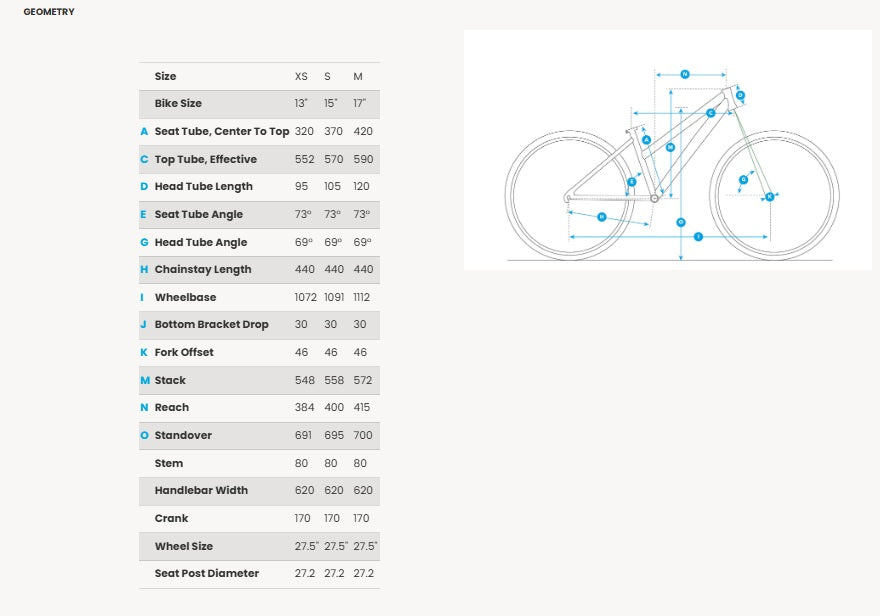Click the E seat angle marker on the diagram
The height and width of the screenshot is (616, 880).
(632, 182)
